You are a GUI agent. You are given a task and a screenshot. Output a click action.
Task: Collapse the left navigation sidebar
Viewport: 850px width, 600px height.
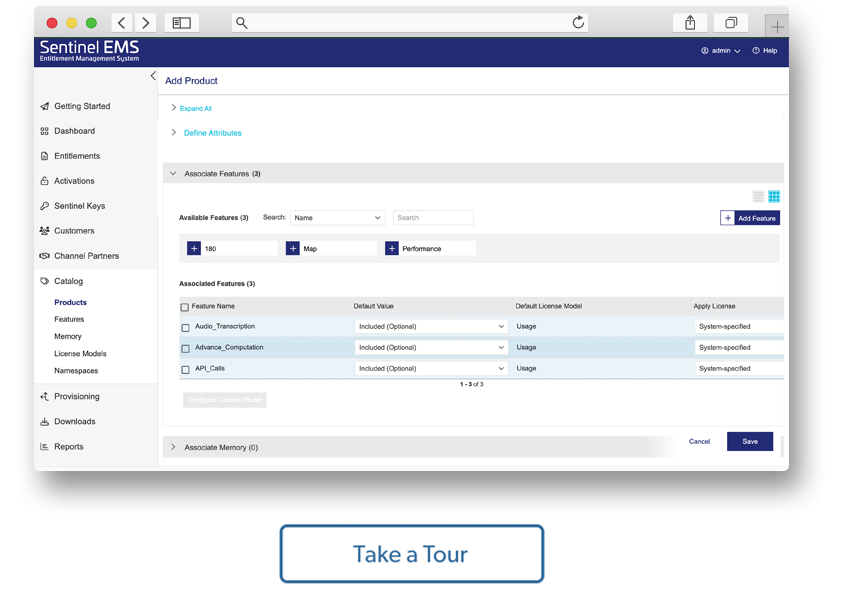point(153,76)
